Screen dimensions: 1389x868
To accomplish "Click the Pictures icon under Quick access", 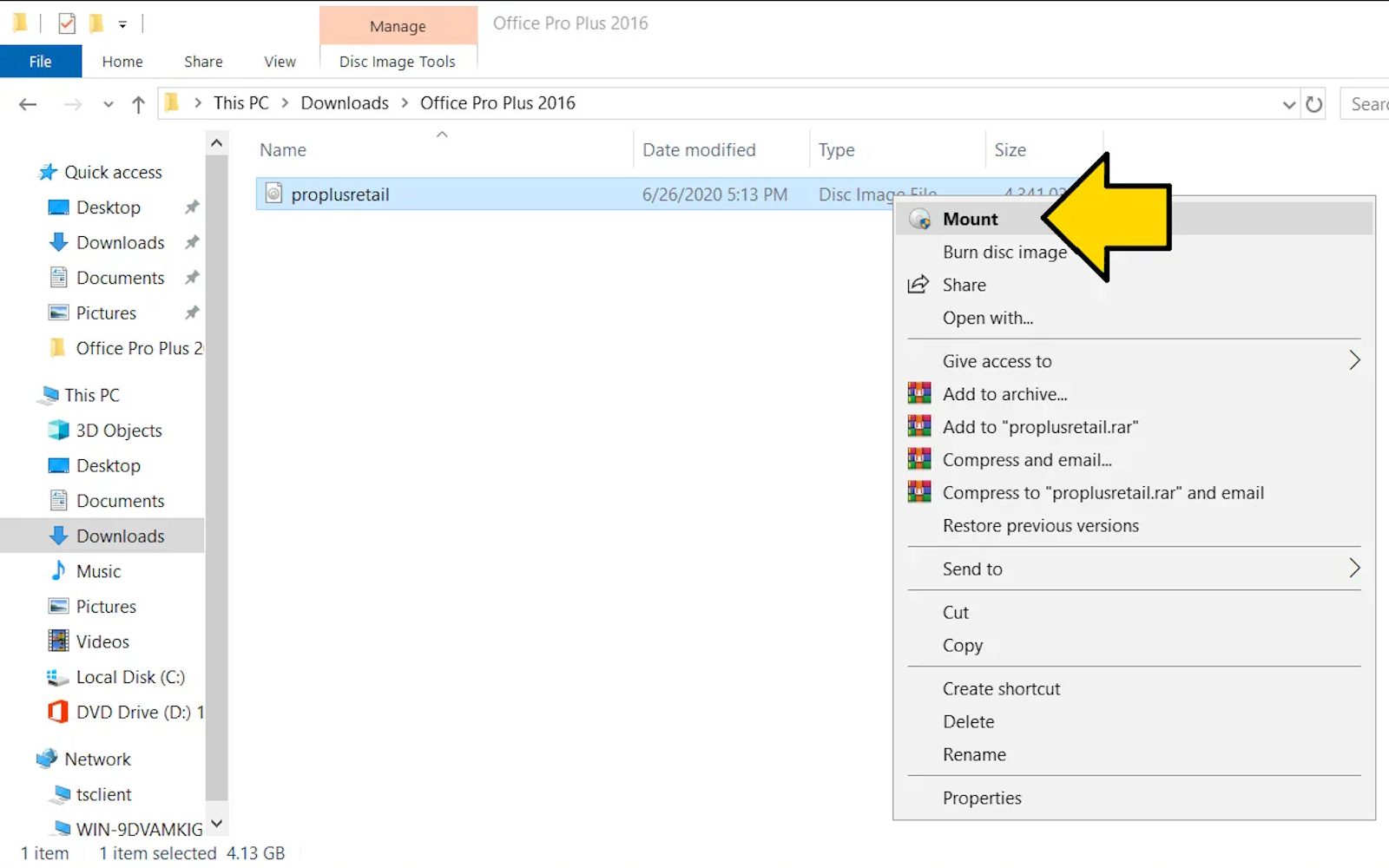I will pos(58,312).
